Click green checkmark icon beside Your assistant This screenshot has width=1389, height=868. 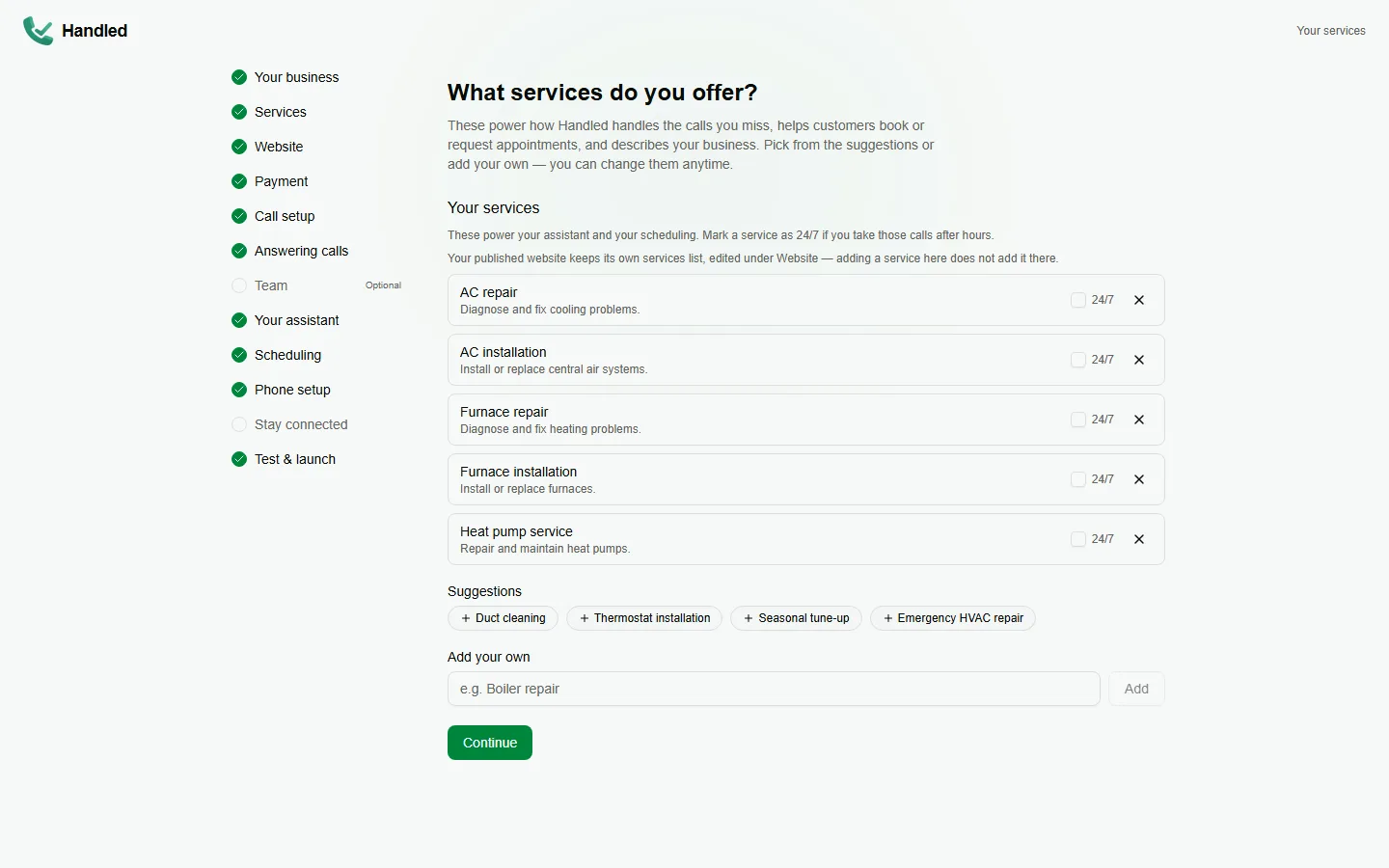pyautogui.click(x=239, y=320)
